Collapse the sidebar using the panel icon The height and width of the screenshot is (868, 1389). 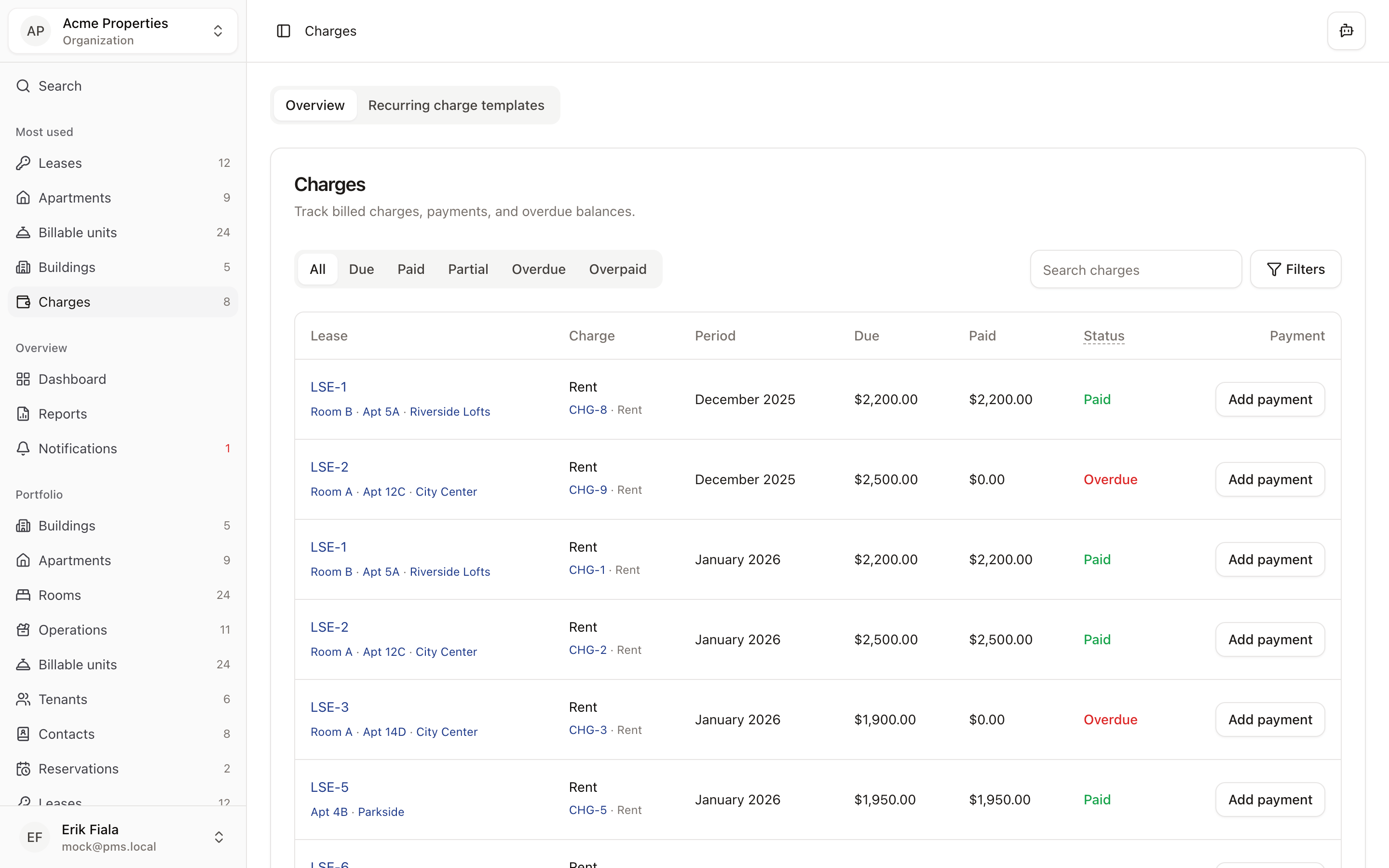pyautogui.click(x=284, y=30)
